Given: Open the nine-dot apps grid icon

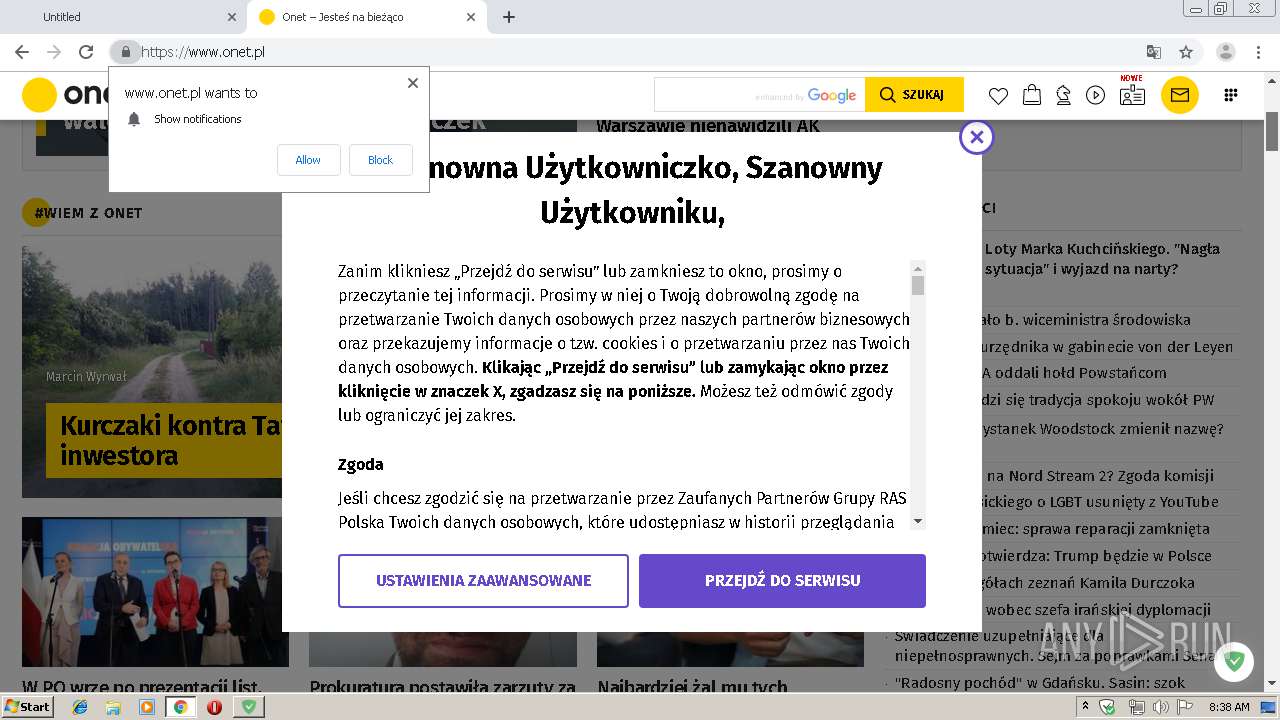Looking at the screenshot, I should [1231, 95].
